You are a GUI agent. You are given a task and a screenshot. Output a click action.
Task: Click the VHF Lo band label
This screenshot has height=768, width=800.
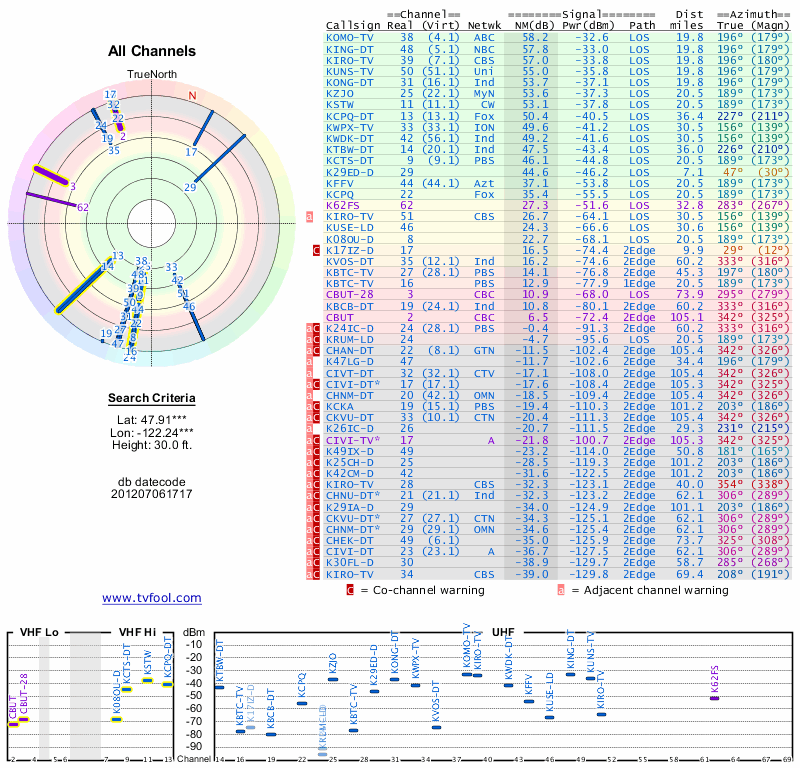[39, 632]
